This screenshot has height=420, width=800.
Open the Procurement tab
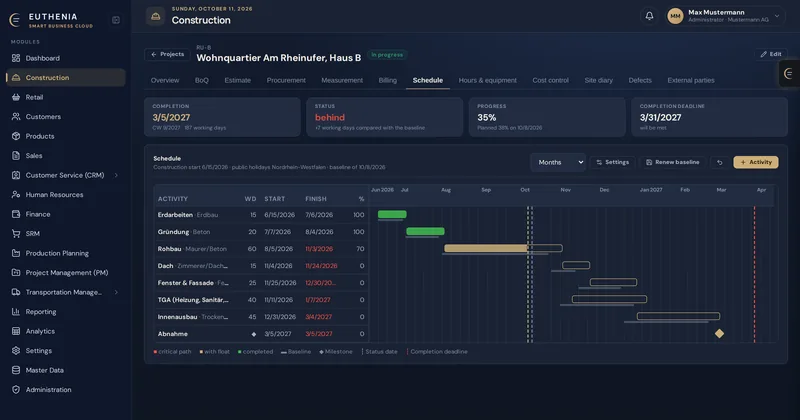pos(286,80)
